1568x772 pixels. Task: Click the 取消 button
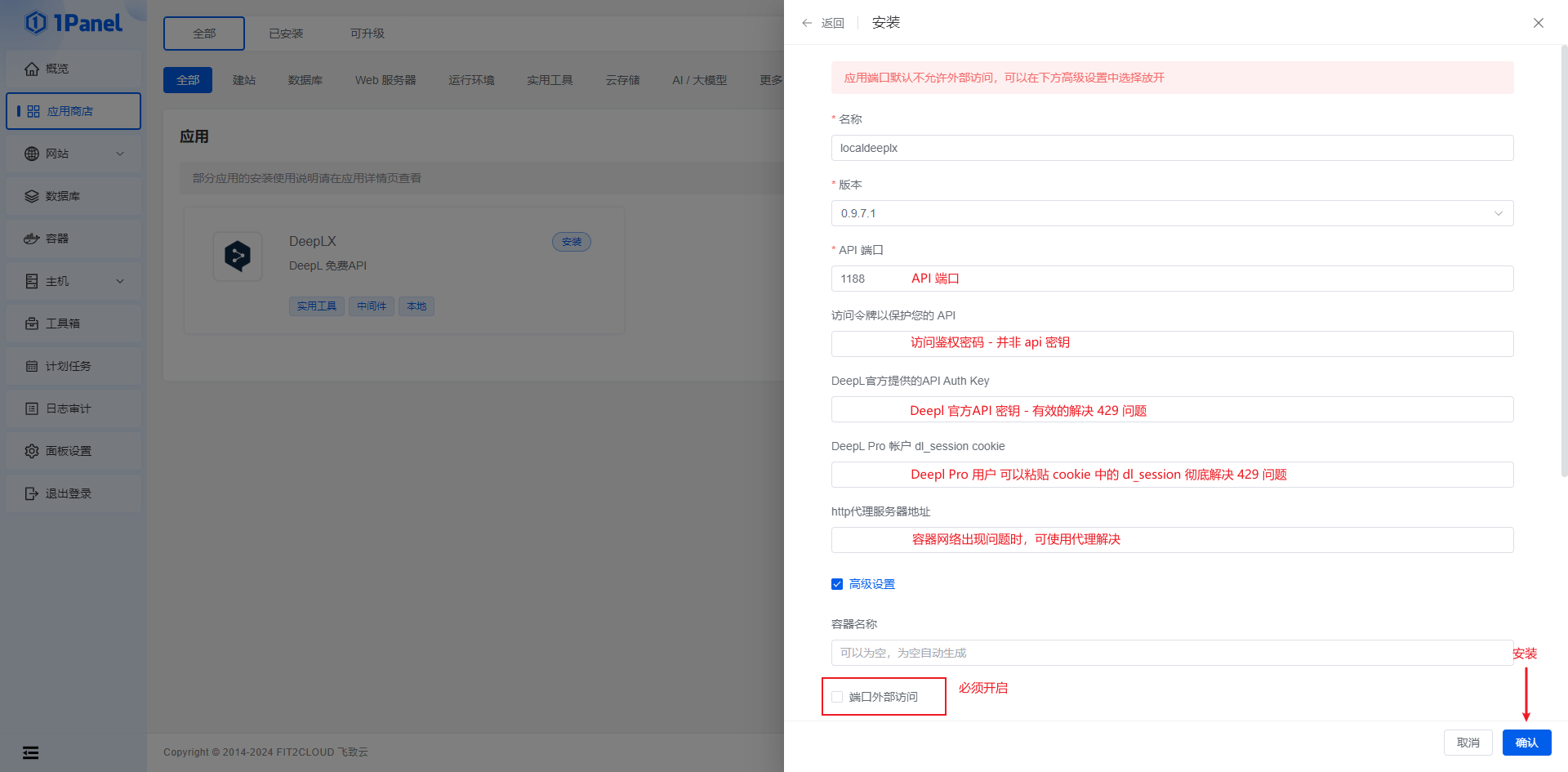[x=1468, y=743]
